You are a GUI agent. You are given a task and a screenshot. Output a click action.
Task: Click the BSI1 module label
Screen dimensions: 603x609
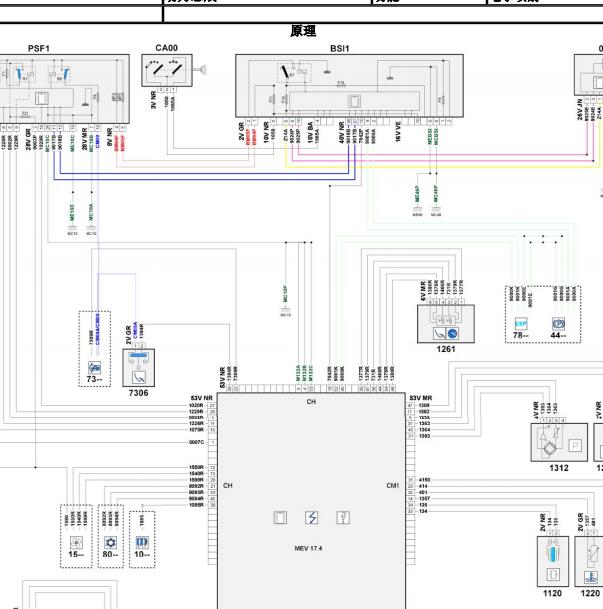[340, 49]
